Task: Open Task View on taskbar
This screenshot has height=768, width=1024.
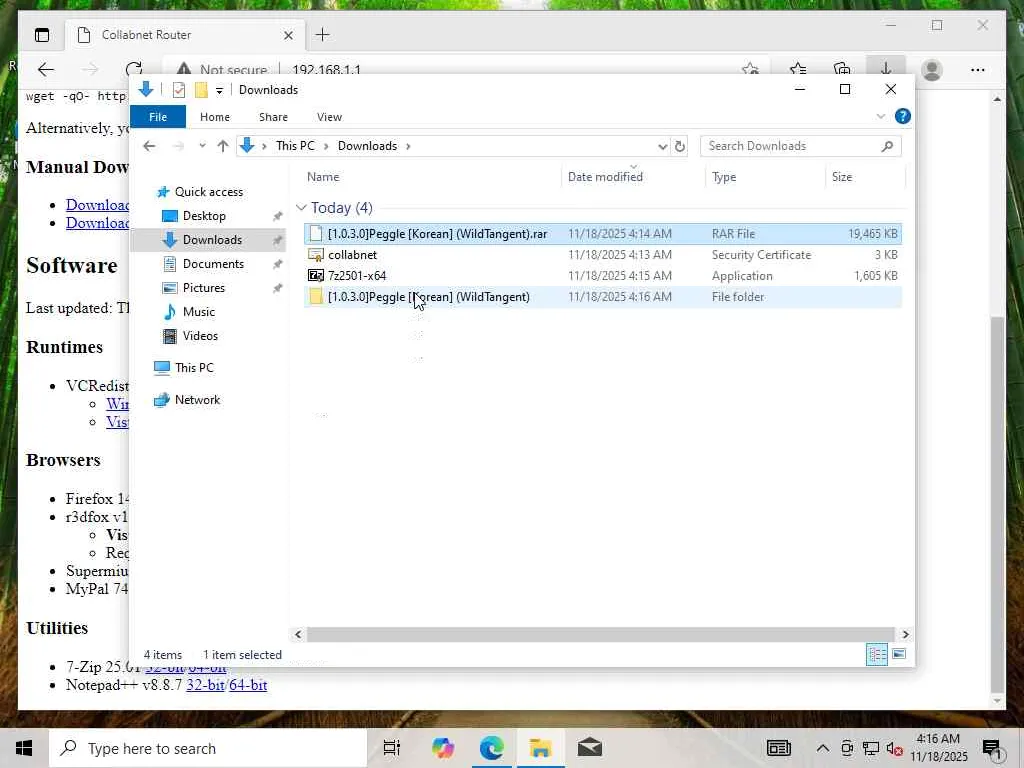Action: click(391, 748)
